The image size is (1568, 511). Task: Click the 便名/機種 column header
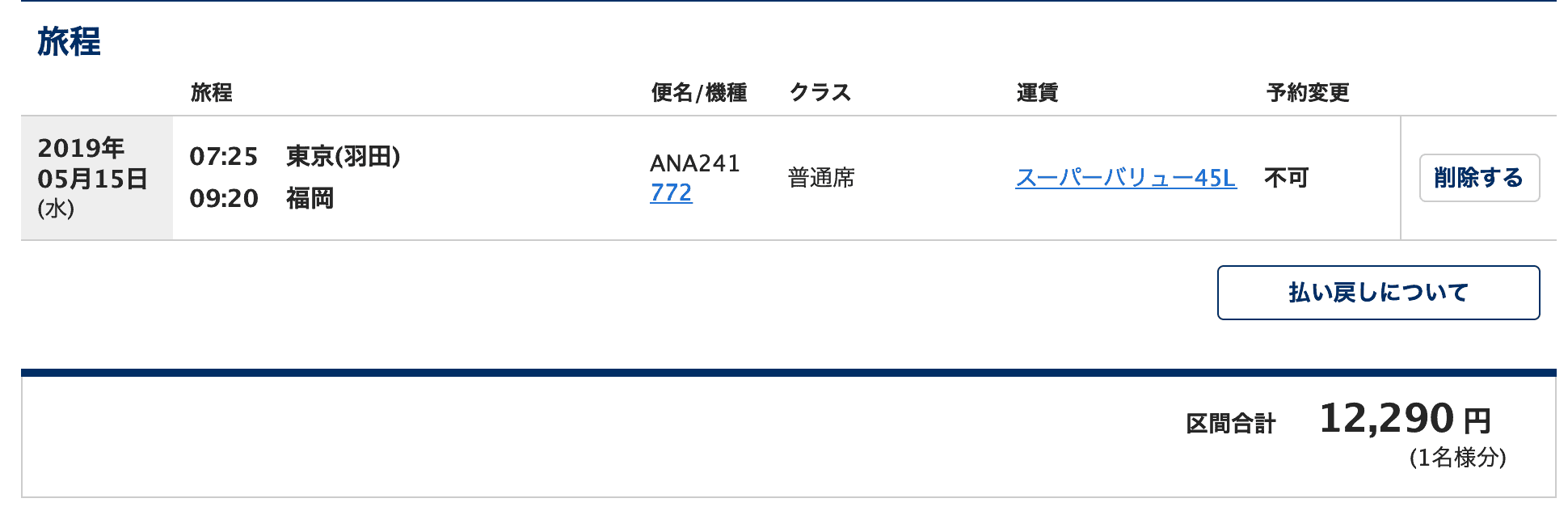point(698,92)
